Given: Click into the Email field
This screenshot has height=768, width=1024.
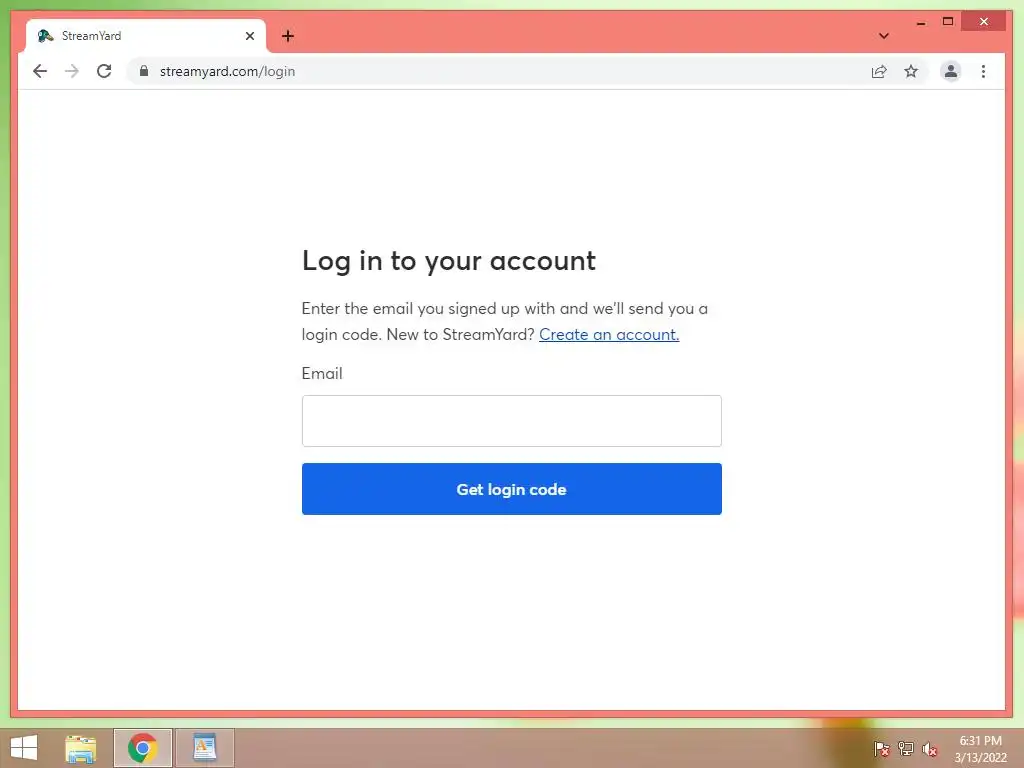Looking at the screenshot, I should (511, 421).
